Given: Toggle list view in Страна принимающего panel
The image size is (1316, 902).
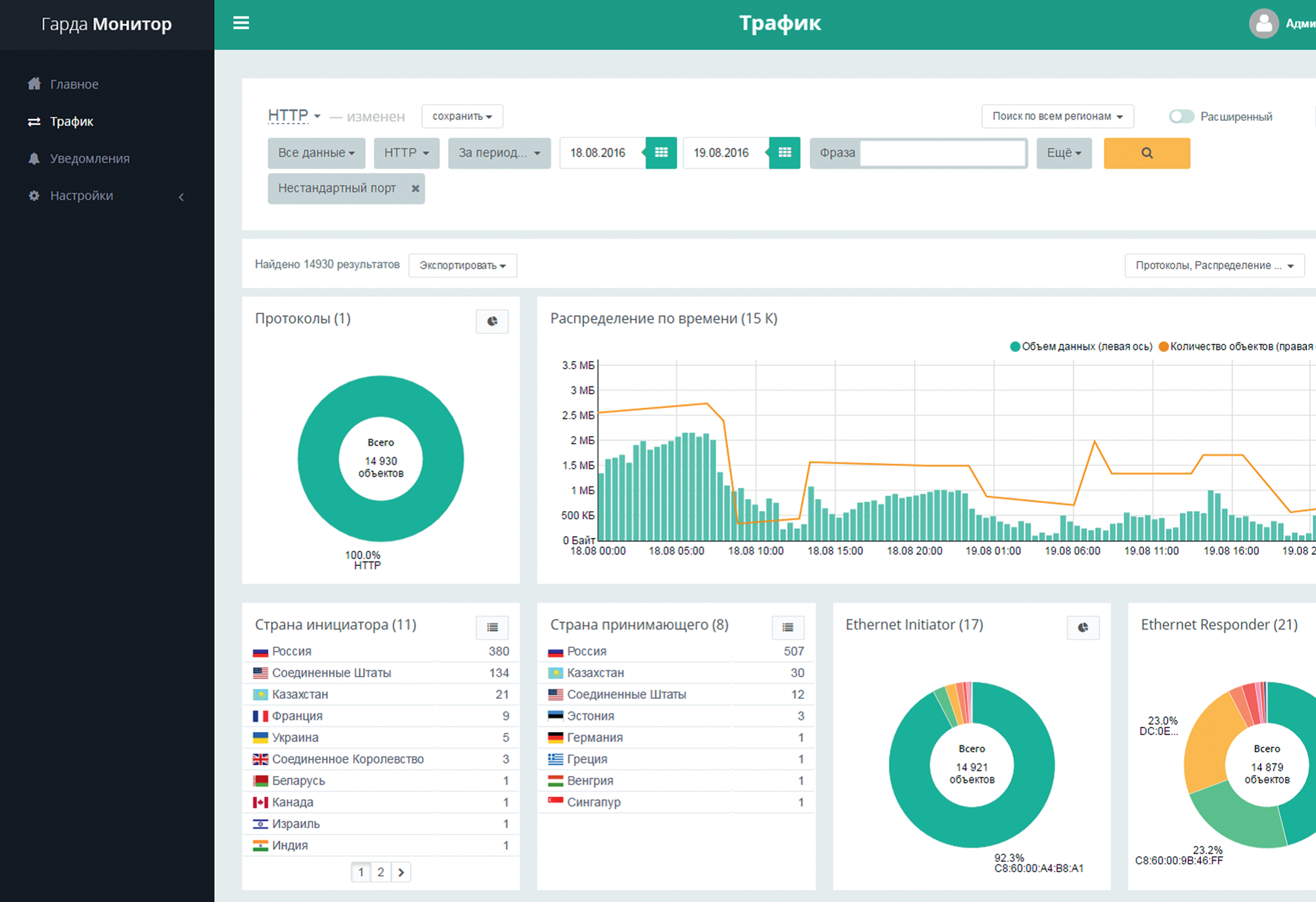Looking at the screenshot, I should tap(787, 628).
